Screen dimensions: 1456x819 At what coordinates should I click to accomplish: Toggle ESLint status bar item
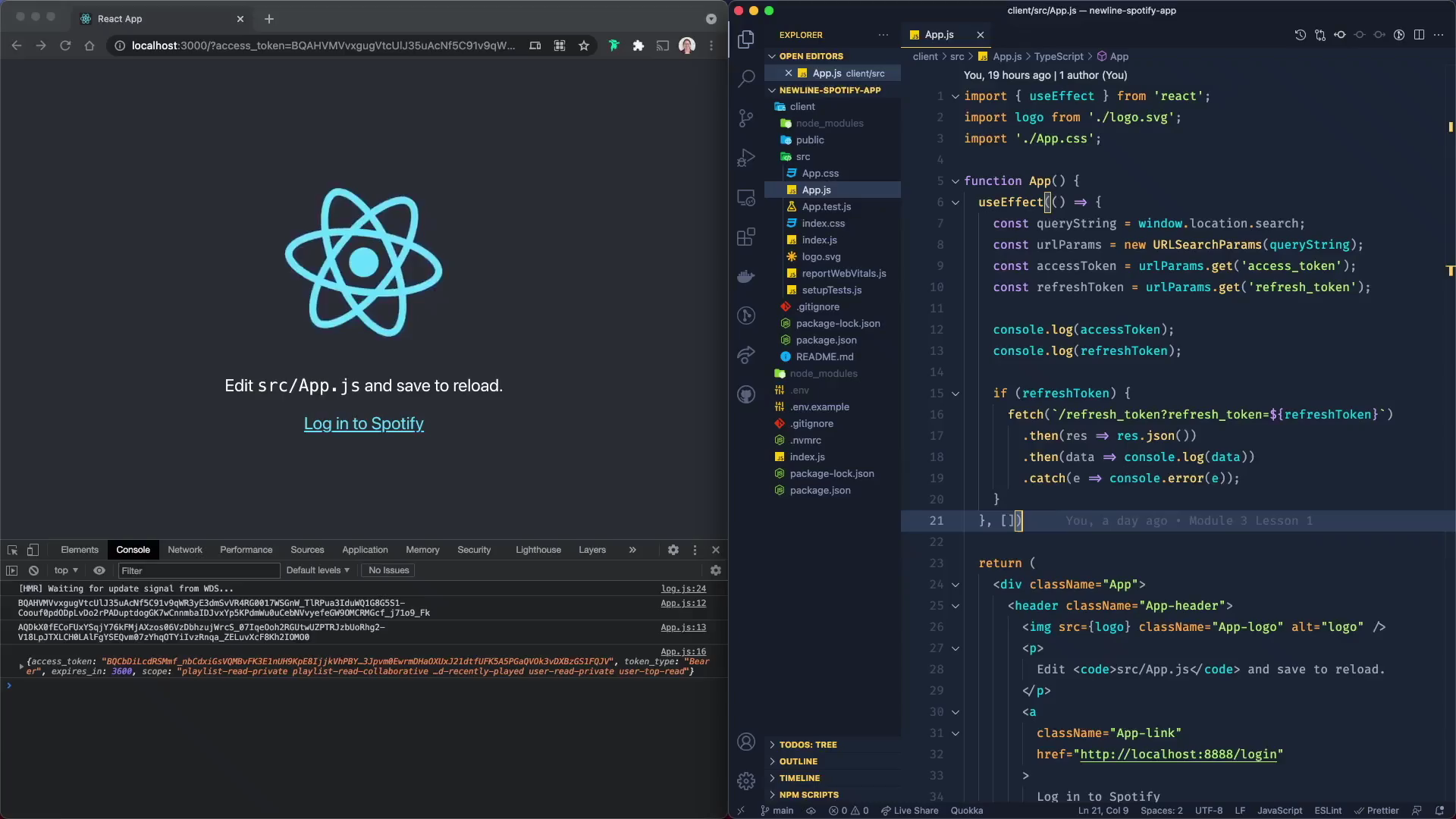click(x=1328, y=811)
